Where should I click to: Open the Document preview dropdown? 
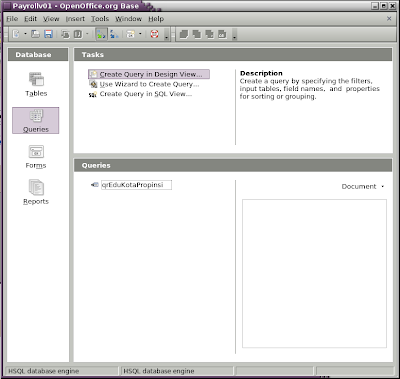click(x=363, y=186)
